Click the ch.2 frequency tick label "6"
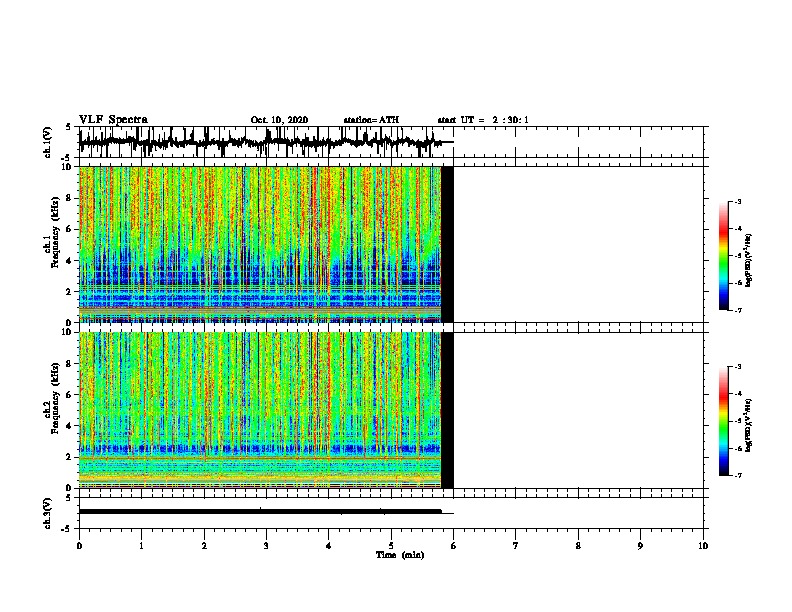 70,395
